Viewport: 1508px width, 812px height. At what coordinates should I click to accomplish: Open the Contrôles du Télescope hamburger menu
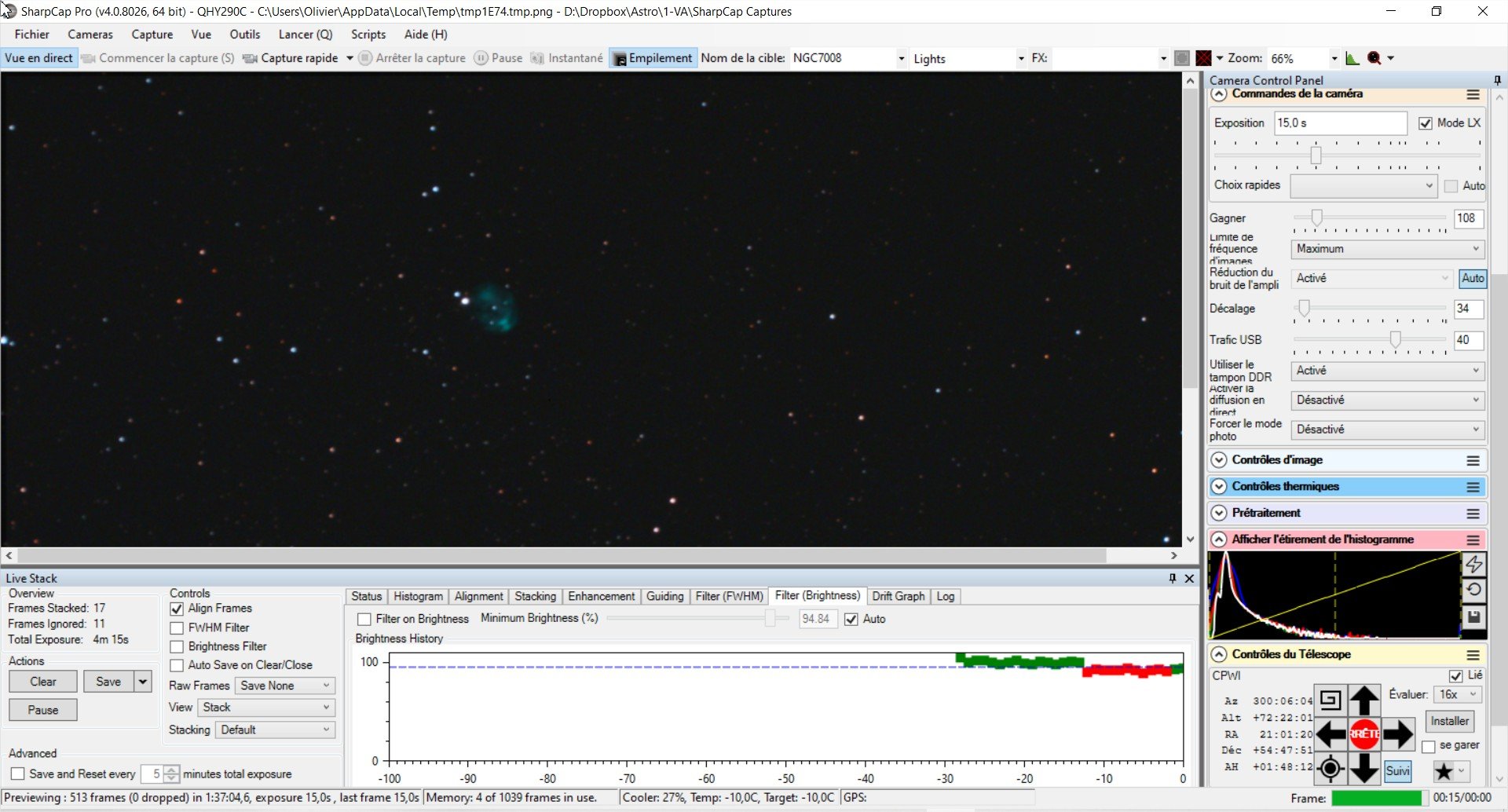click(x=1473, y=655)
